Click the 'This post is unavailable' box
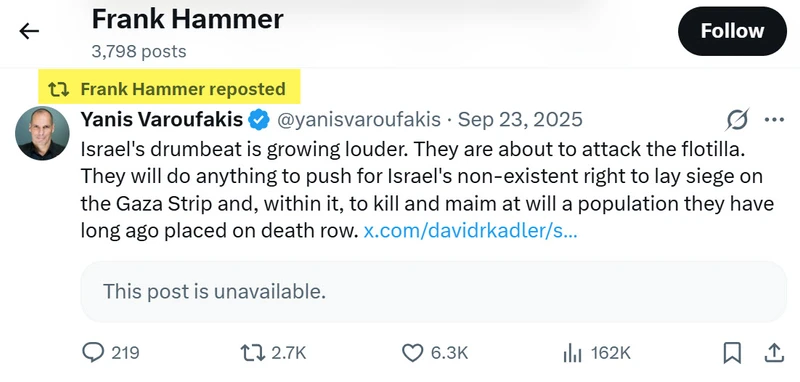This screenshot has height=382, width=800. pyautogui.click(x=433, y=292)
